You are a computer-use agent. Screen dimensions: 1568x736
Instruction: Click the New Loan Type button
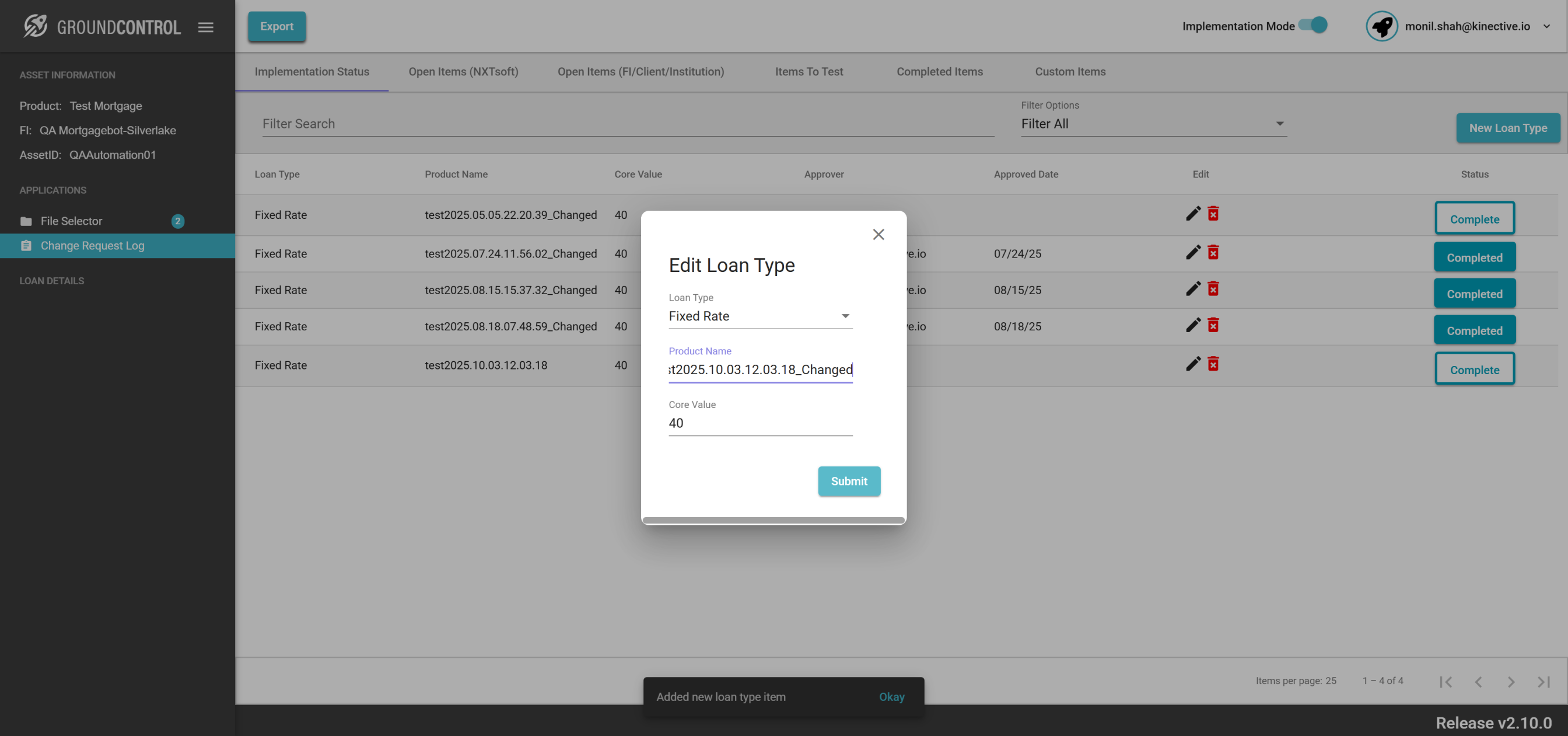coord(1507,128)
